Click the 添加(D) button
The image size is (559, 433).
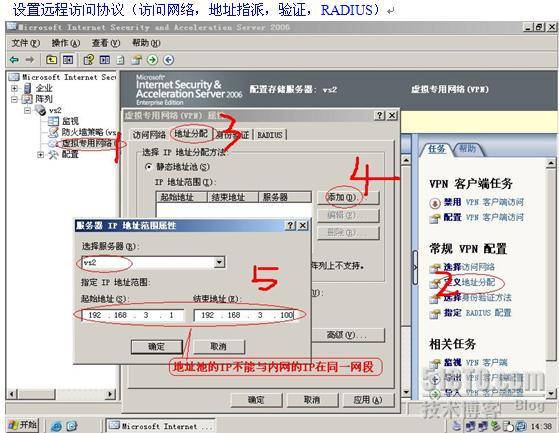pos(348,197)
